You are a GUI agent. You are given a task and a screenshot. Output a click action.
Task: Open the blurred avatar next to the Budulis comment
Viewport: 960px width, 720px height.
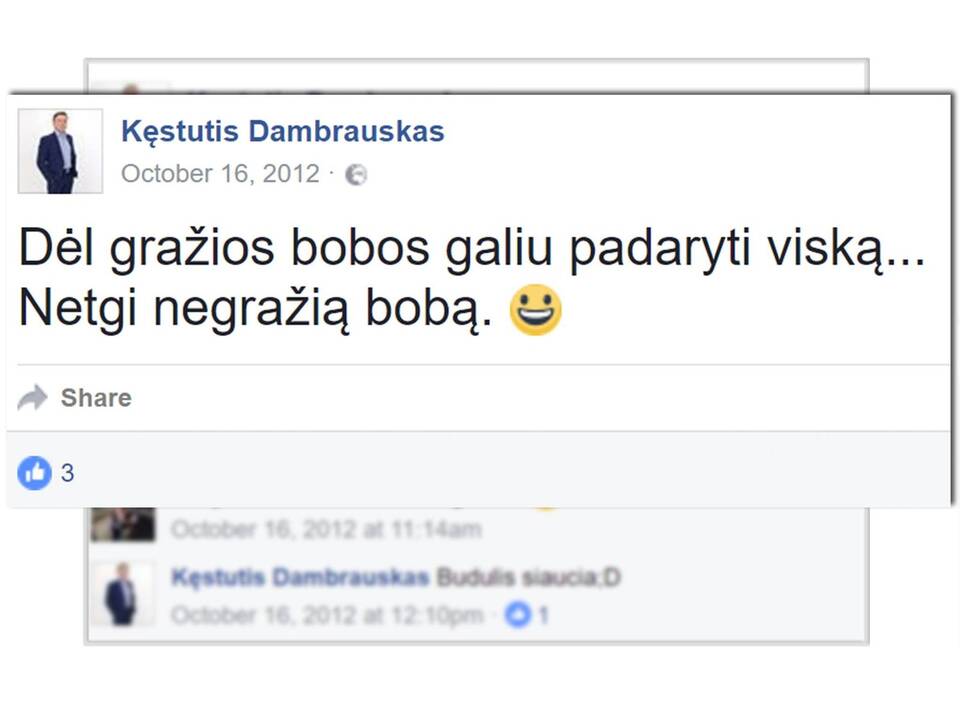point(121,593)
